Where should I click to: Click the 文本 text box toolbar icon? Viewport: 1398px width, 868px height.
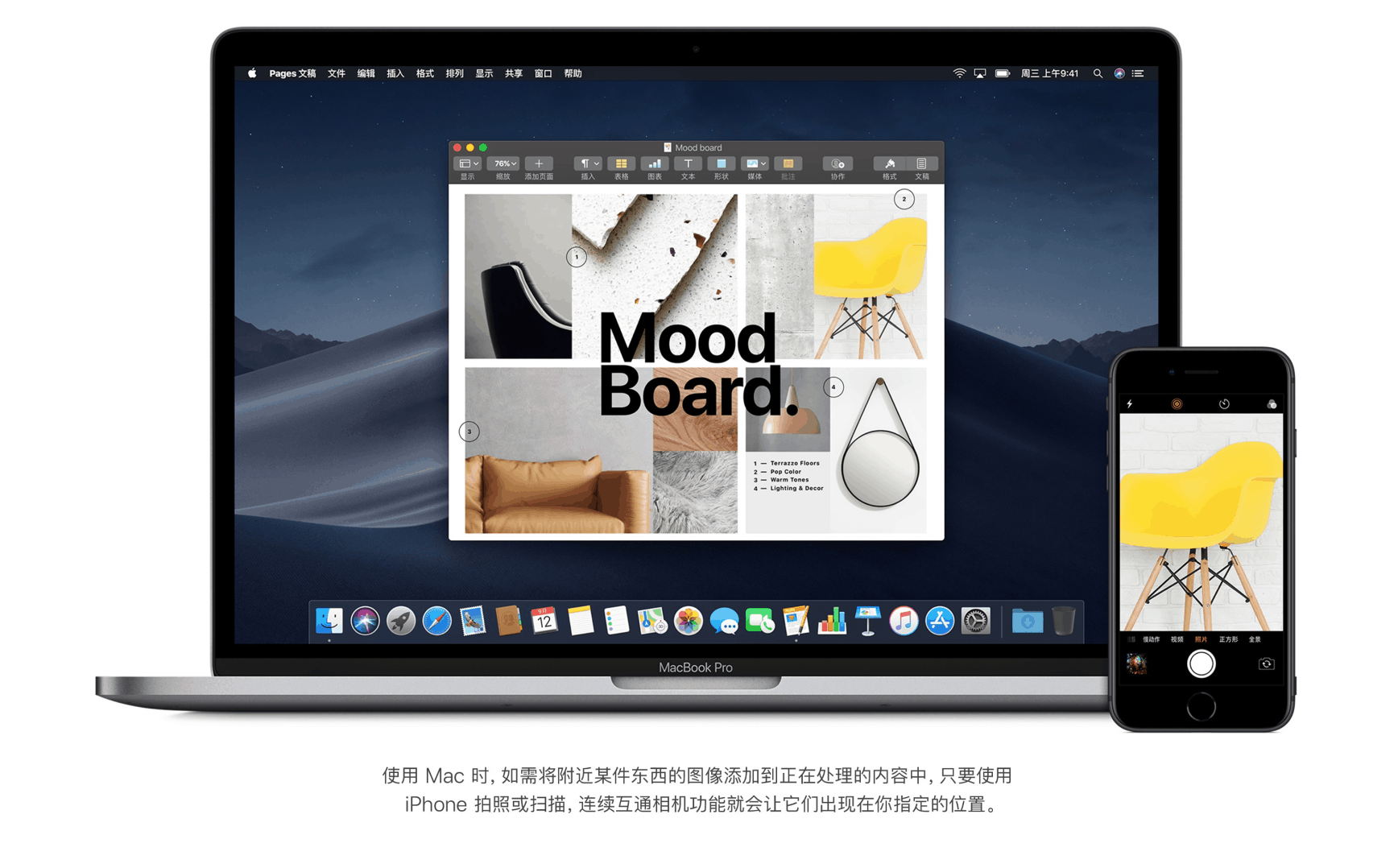point(688,163)
